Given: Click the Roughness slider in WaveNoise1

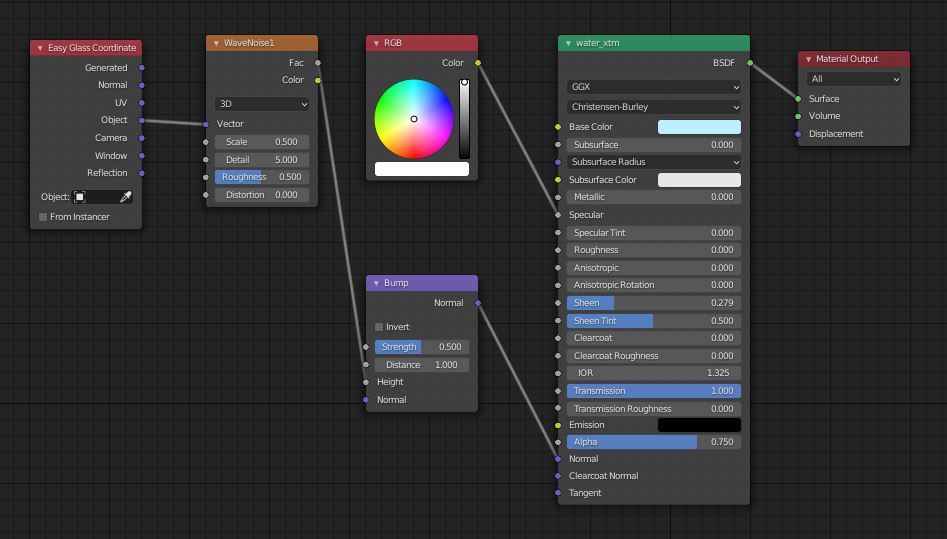Looking at the screenshot, I should tap(262, 177).
